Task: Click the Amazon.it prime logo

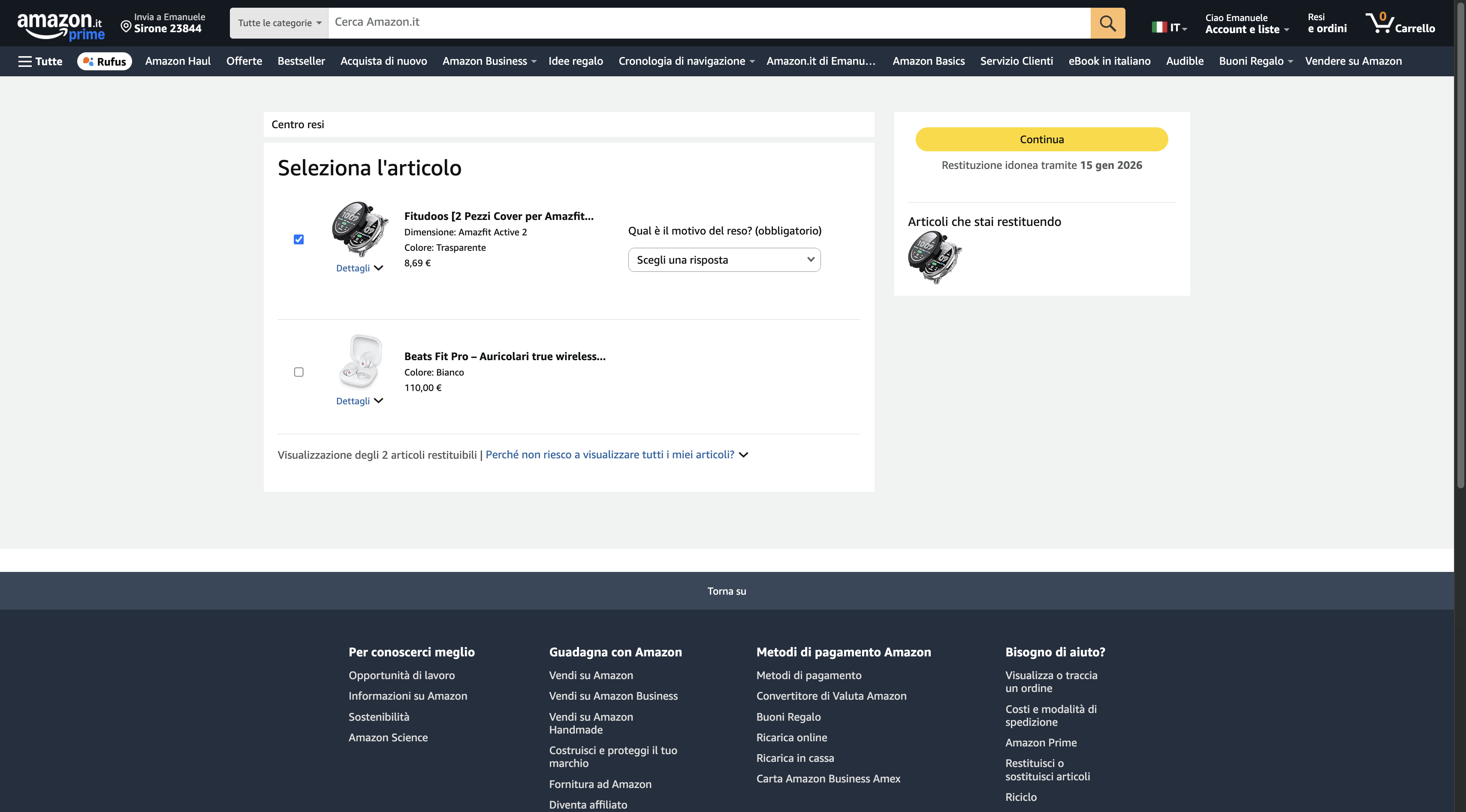Action: (x=60, y=26)
